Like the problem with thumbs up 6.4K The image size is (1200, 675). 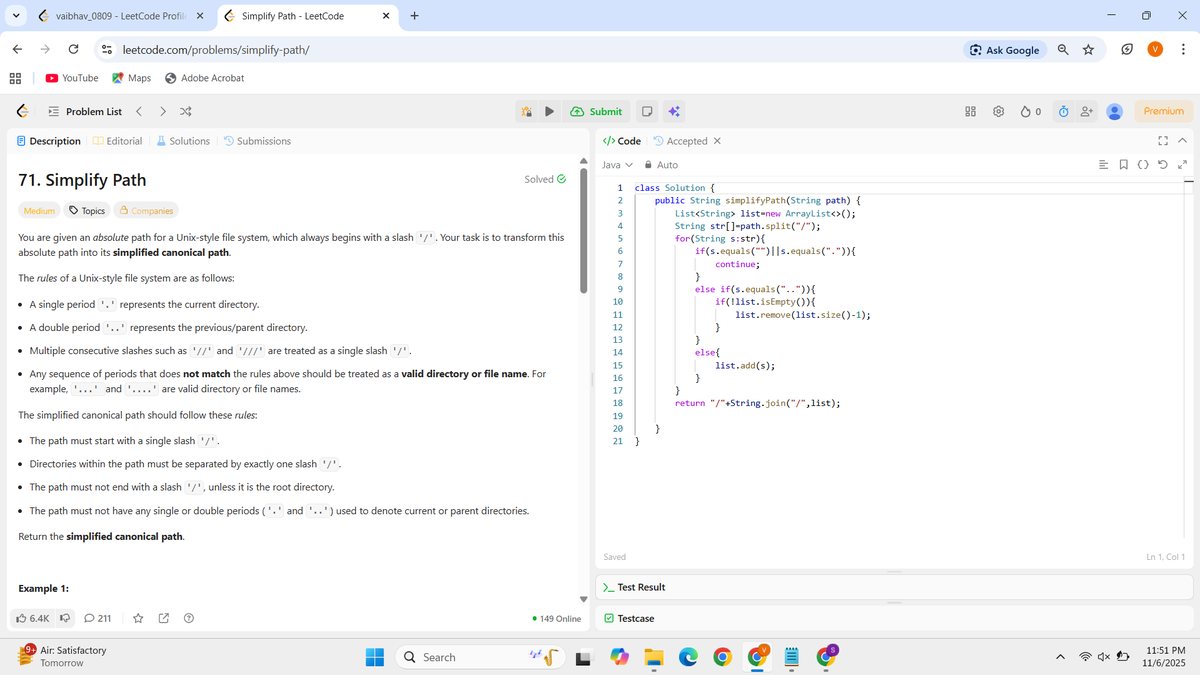point(33,618)
